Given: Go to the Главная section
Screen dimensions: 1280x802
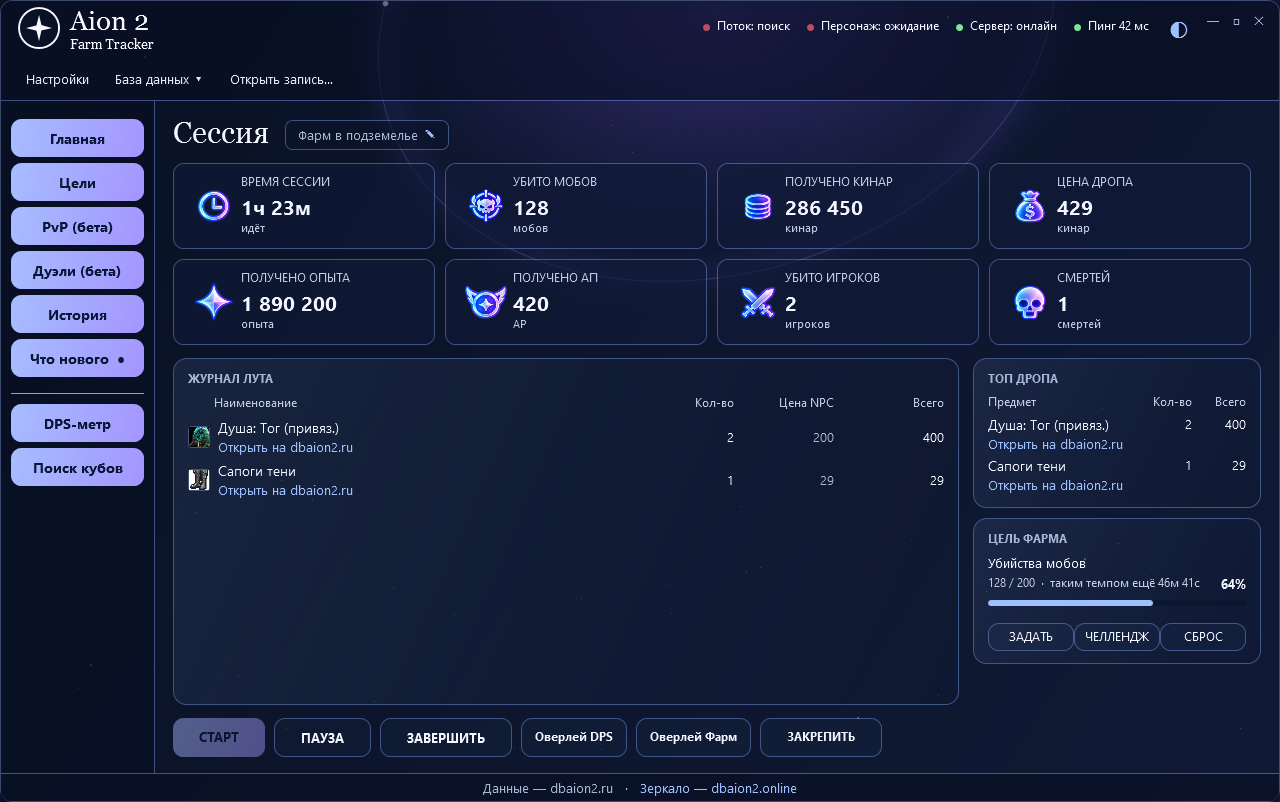Looking at the screenshot, I should (77, 139).
